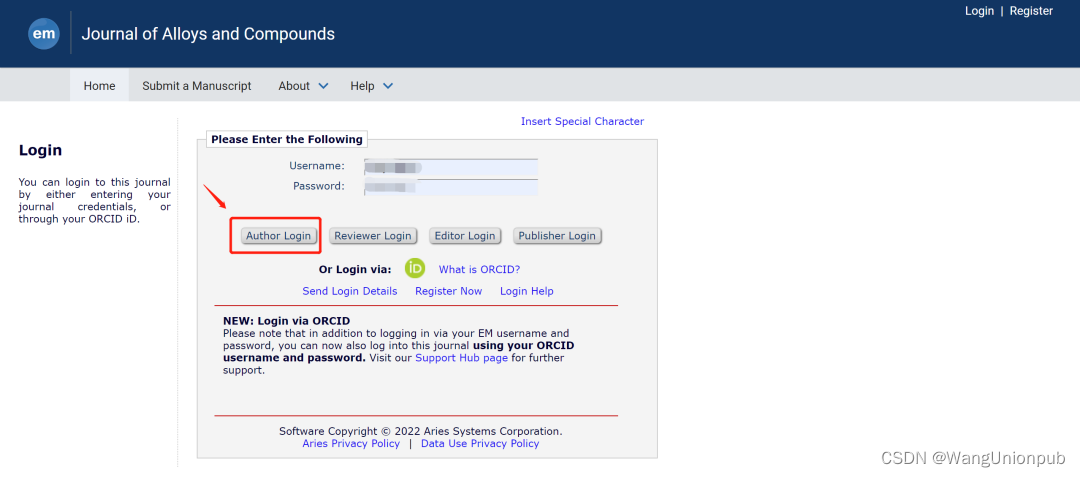Click Journal of Alloys and Compounds title
Screen dimensions: 1080x477
click(x=208, y=34)
